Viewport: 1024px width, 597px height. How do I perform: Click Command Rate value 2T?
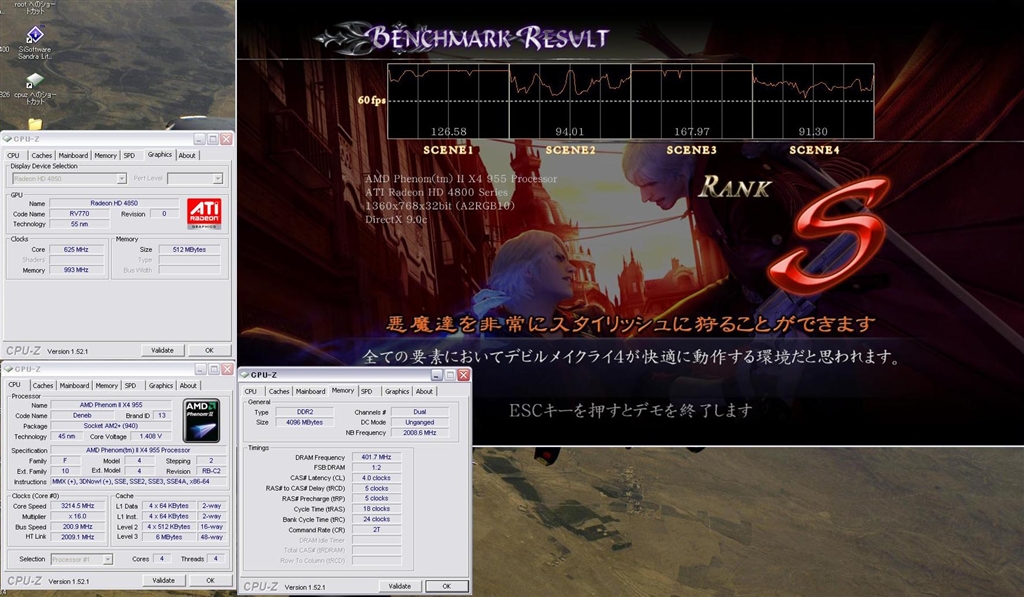click(x=376, y=530)
